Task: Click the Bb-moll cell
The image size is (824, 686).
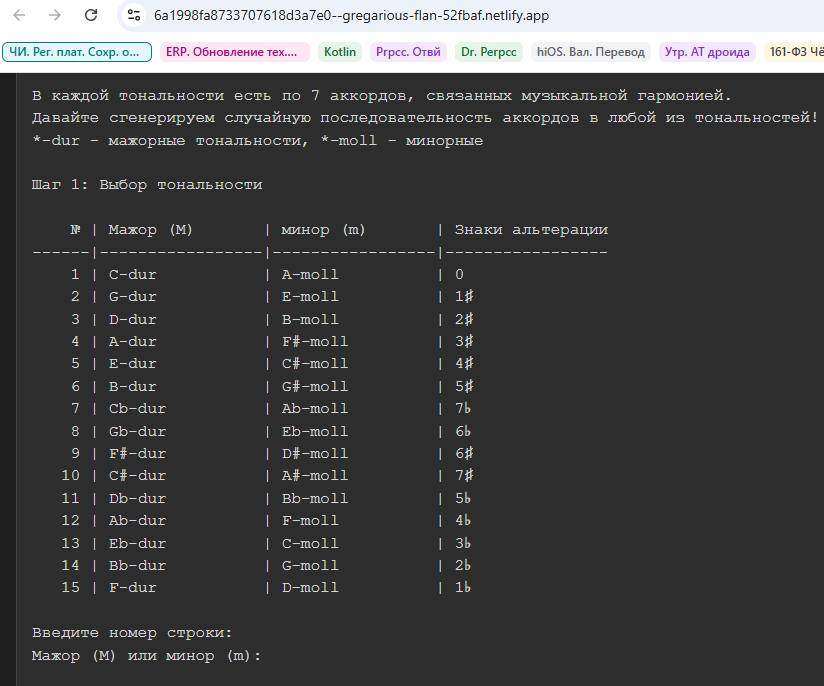Action: tap(315, 499)
